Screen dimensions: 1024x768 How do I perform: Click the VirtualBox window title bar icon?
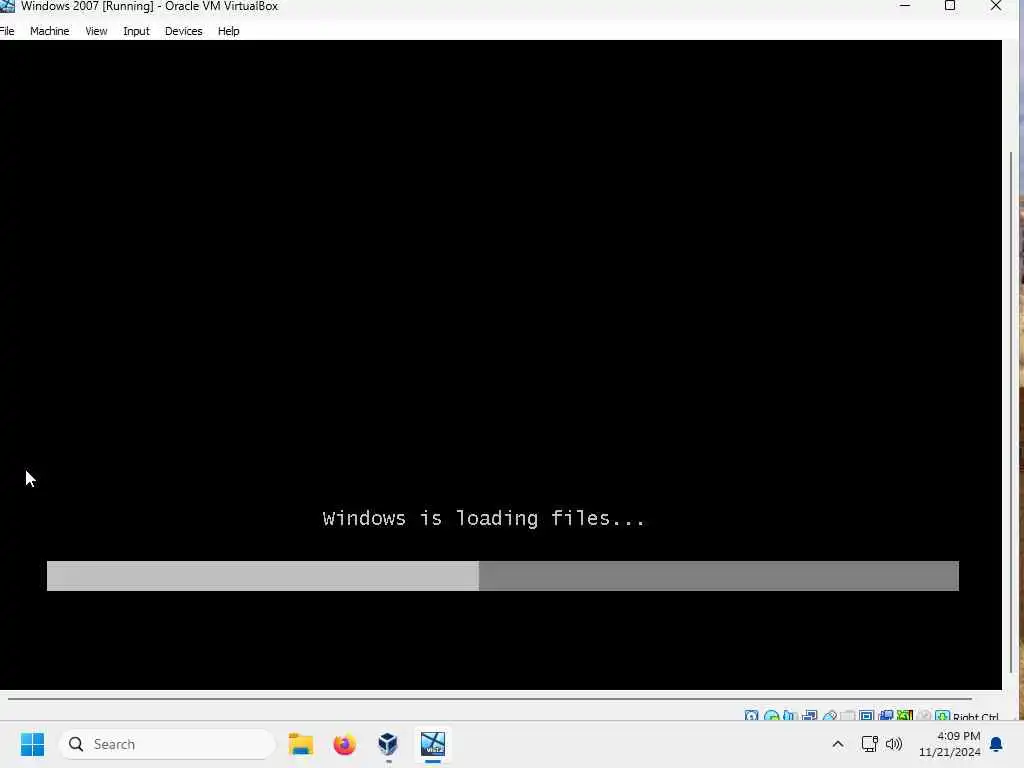7,6
